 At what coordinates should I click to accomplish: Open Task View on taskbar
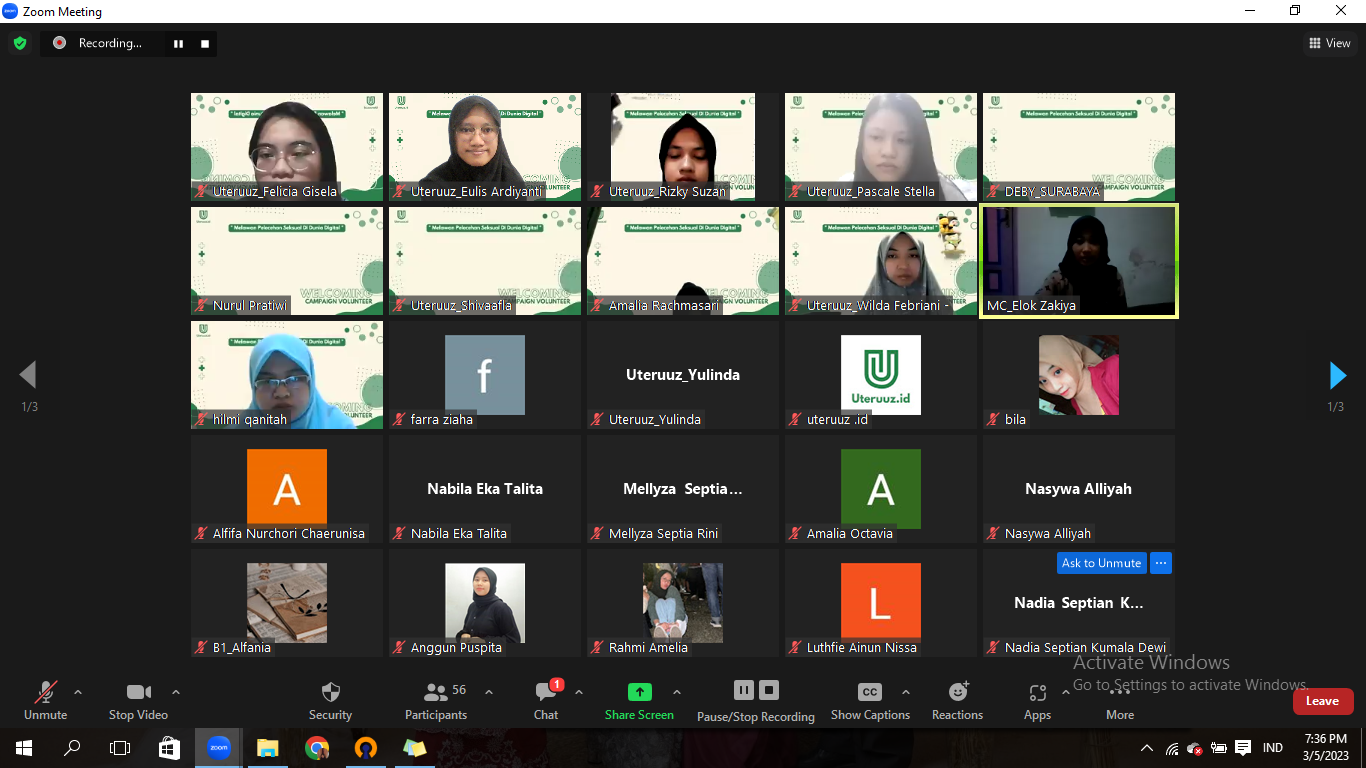pyautogui.click(x=120, y=747)
